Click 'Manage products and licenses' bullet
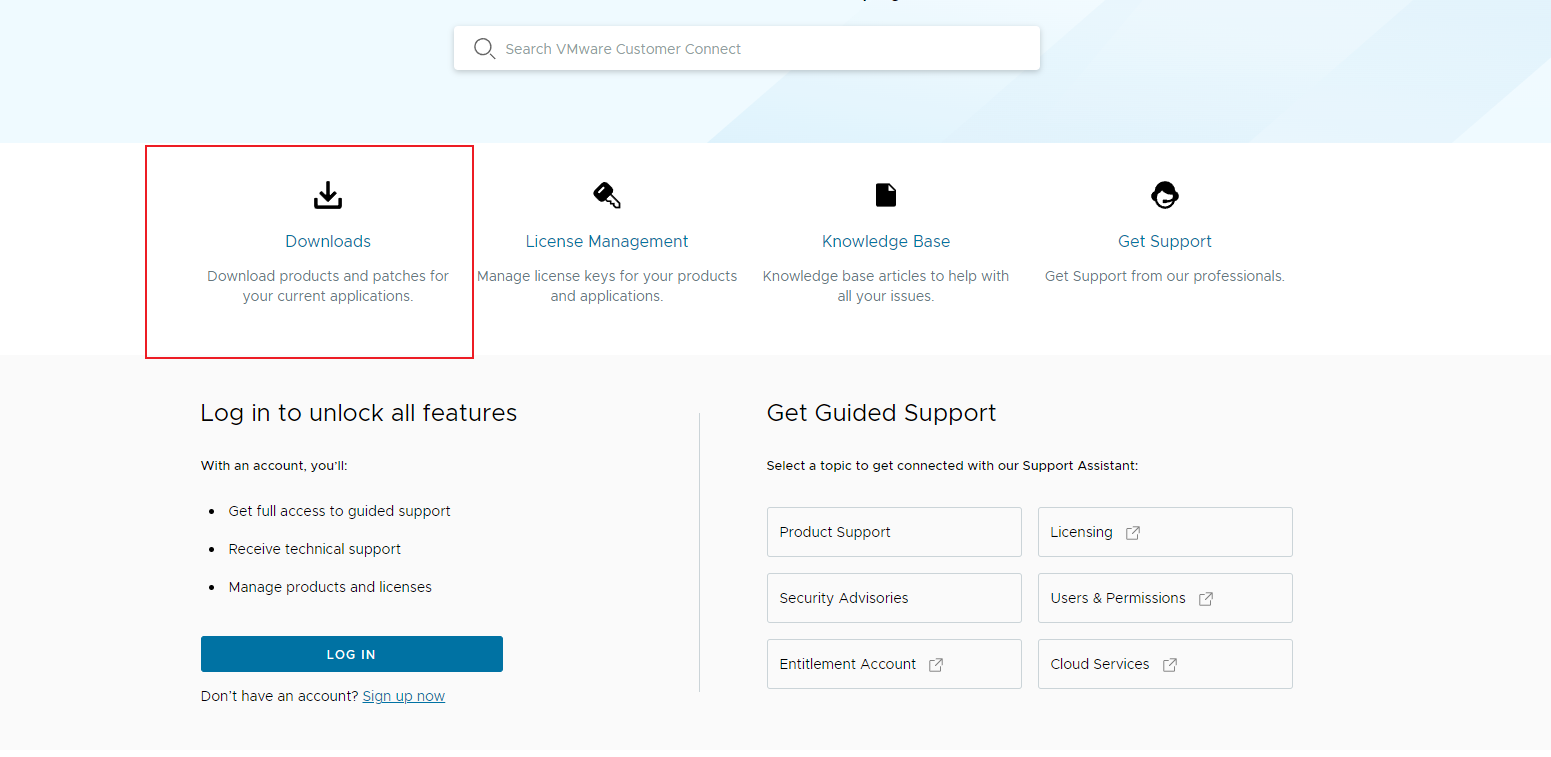 pyautogui.click(x=330, y=587)
